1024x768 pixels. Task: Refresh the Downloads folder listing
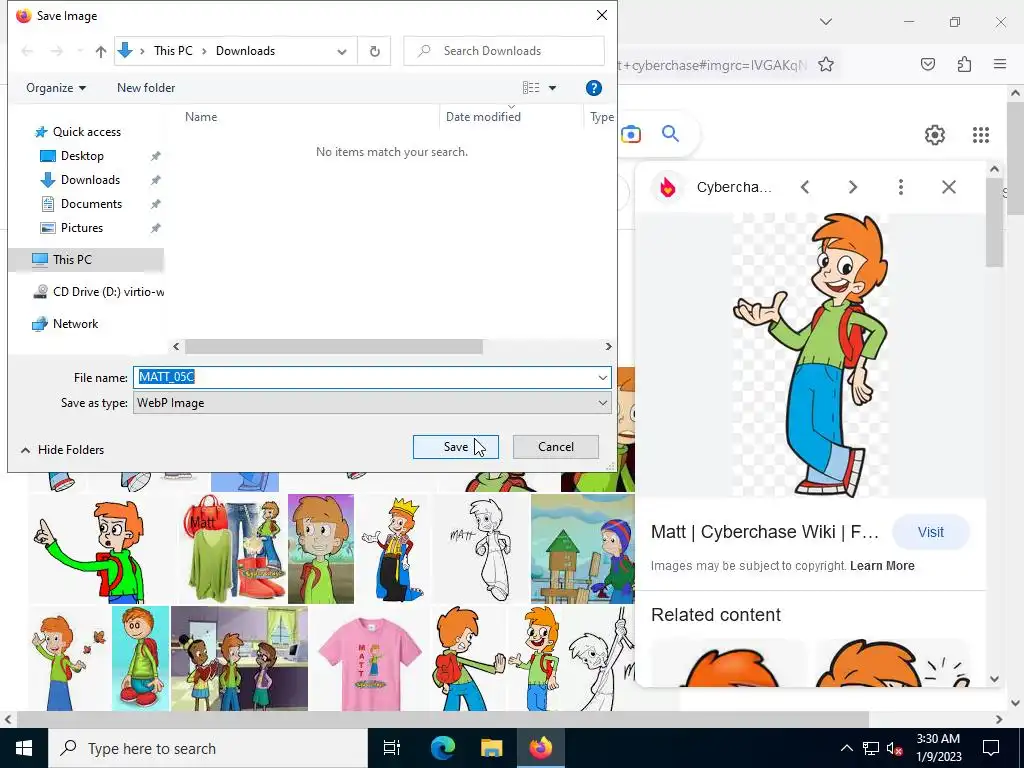click(x=374, y=51)
